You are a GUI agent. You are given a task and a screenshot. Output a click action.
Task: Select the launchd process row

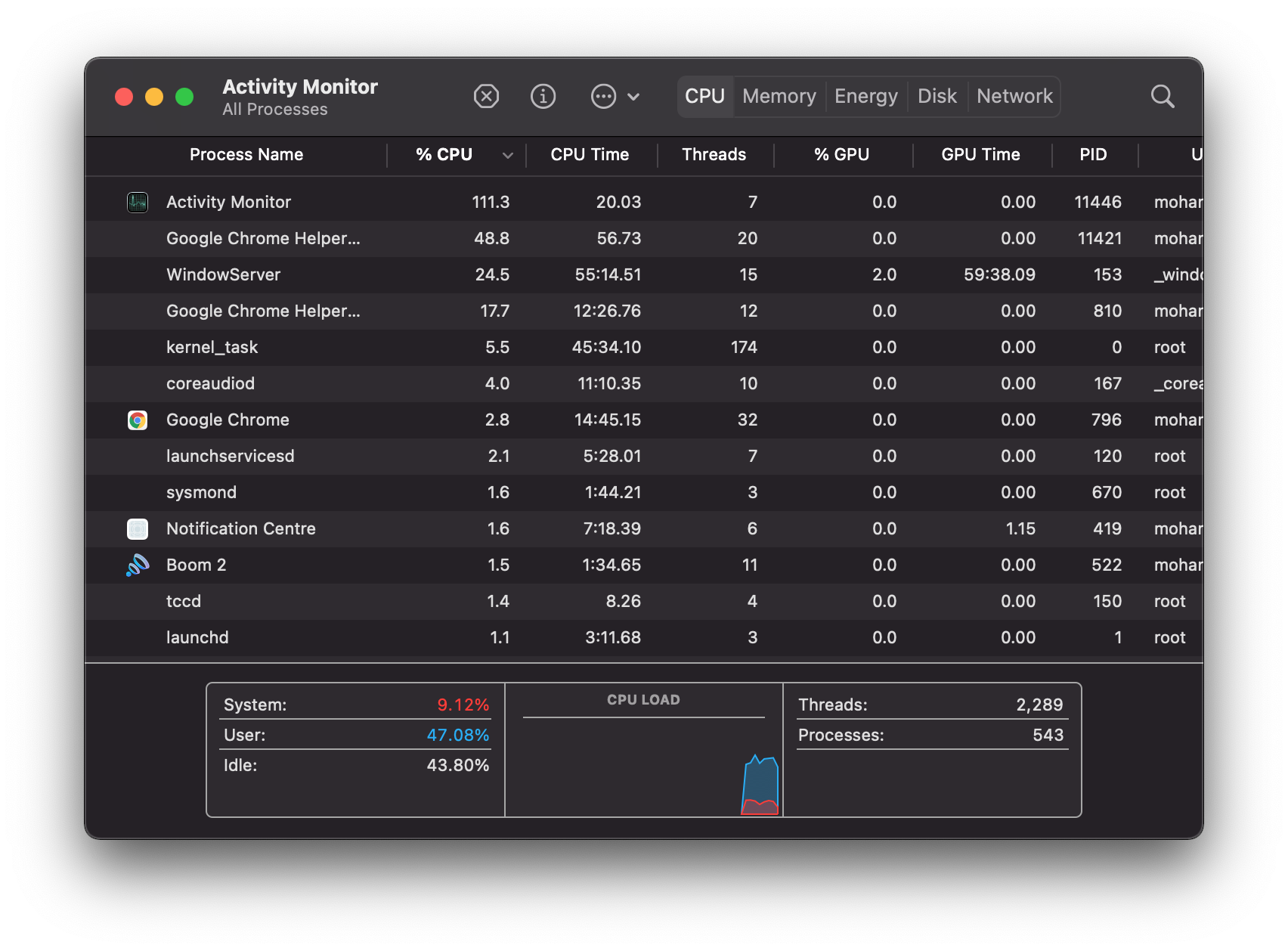coord(644,638)
